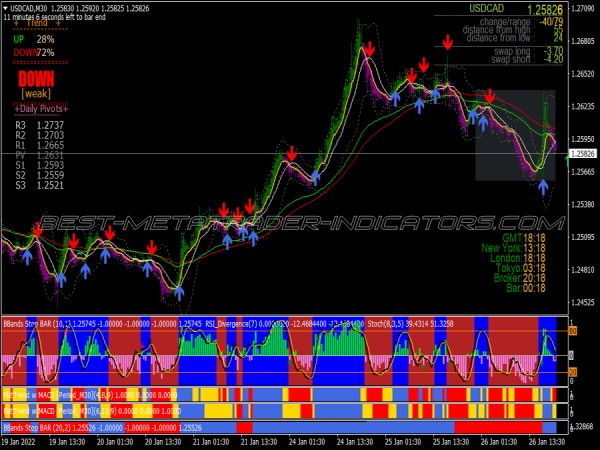Click the 1.26805 price axis label
Image resolution: width=600 pixels, height=450 pixels.
[x=583, y=41]
